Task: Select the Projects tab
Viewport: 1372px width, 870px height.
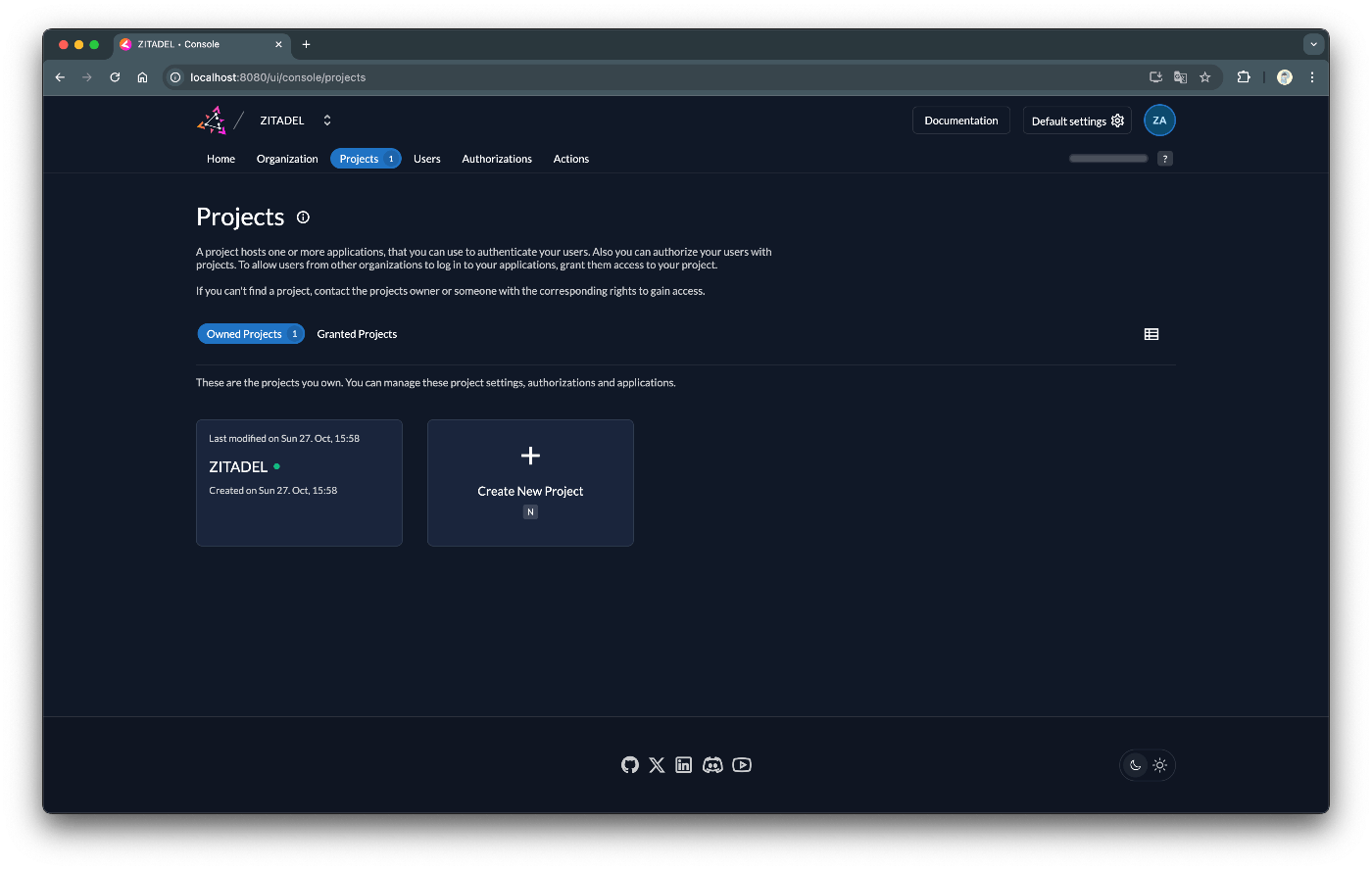Action: (x=366, y=159)
